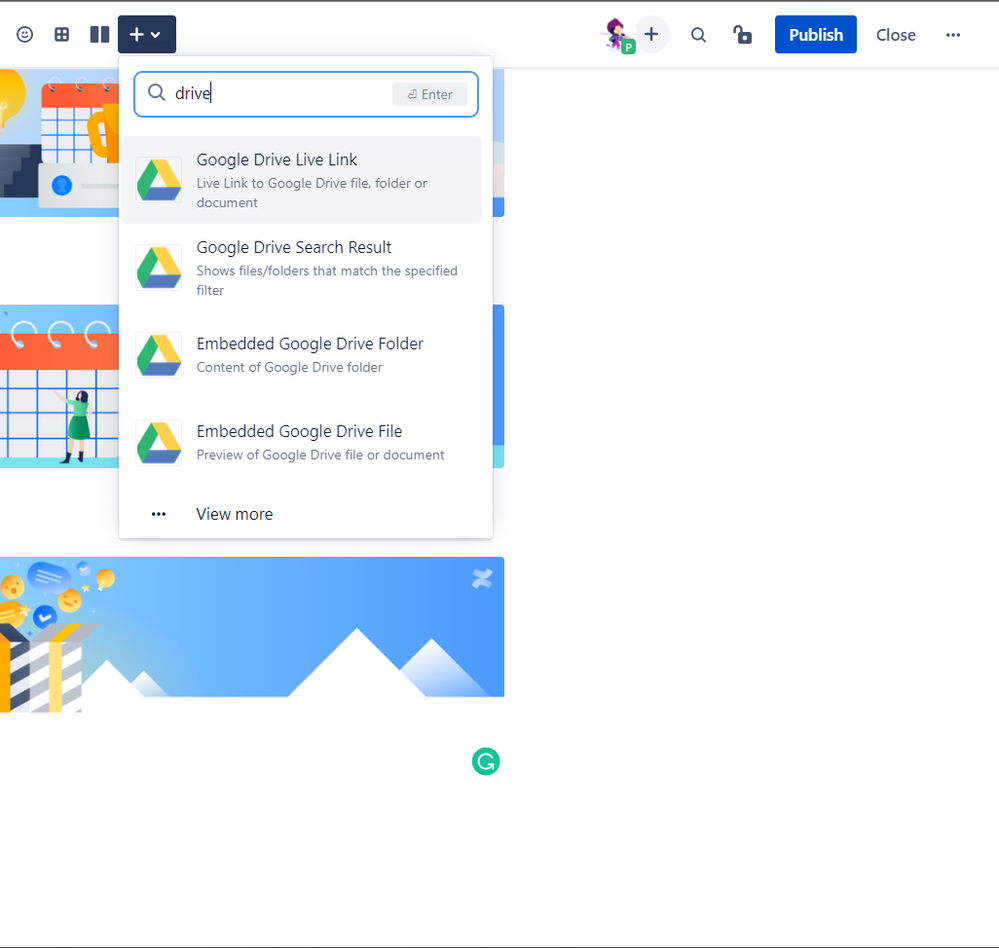Click 'Live Link to Google Drive file' description
Viewport: 999px width, 948px height.
(x=312, y=192)
